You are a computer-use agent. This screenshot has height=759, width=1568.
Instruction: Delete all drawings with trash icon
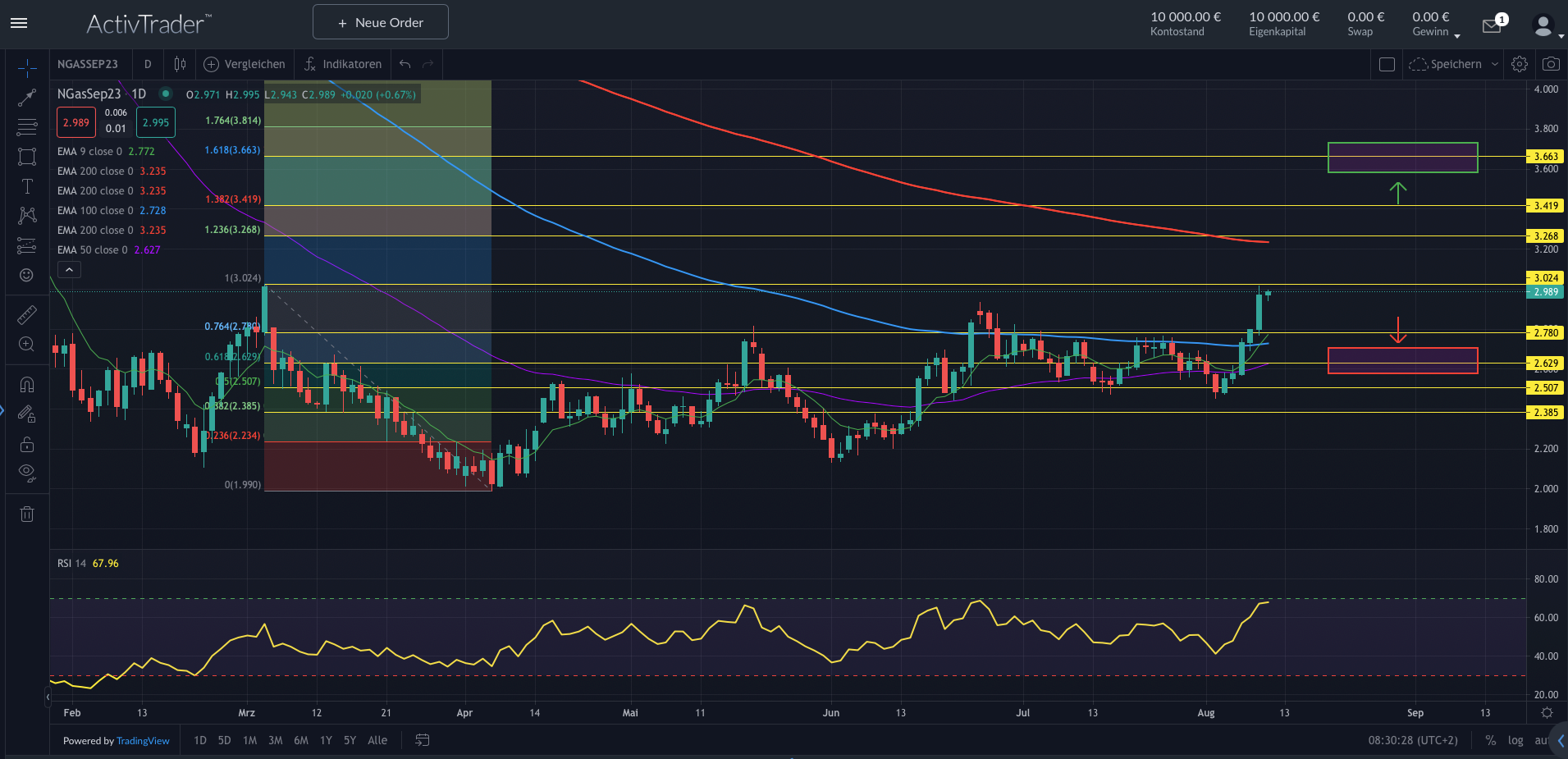[27, 514]
